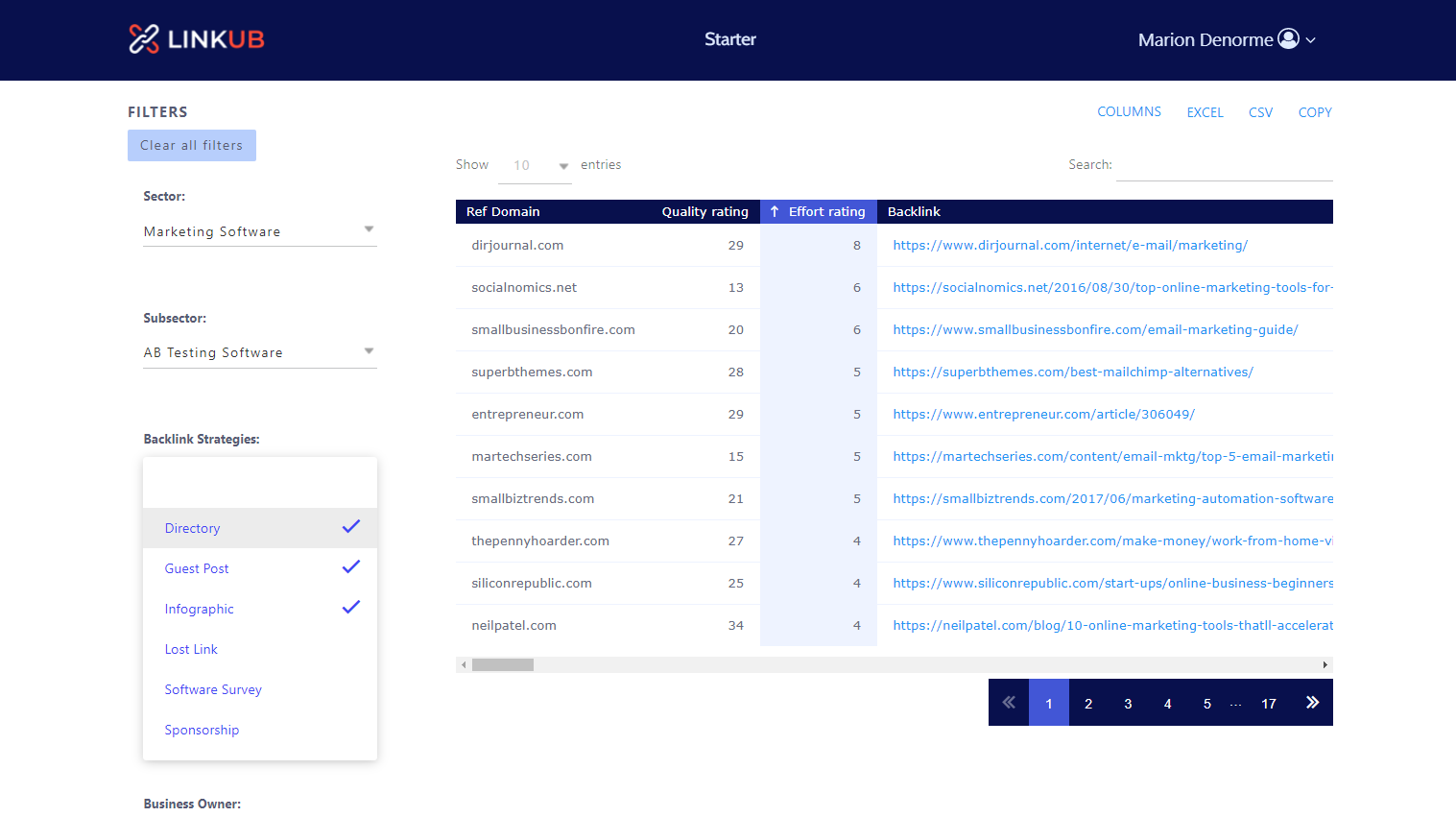The height and width of the screenshot is (817, 1456).
Task: Select the Lost Link strategy
Action: point(260,649)
